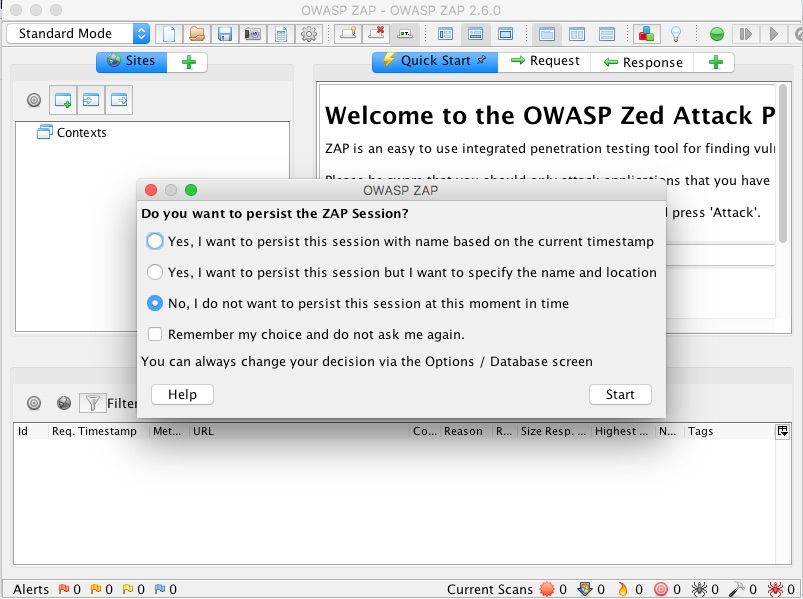Click the Full Layout icon
The width and height of the screenshot is (803, 599).
point(505,34)
